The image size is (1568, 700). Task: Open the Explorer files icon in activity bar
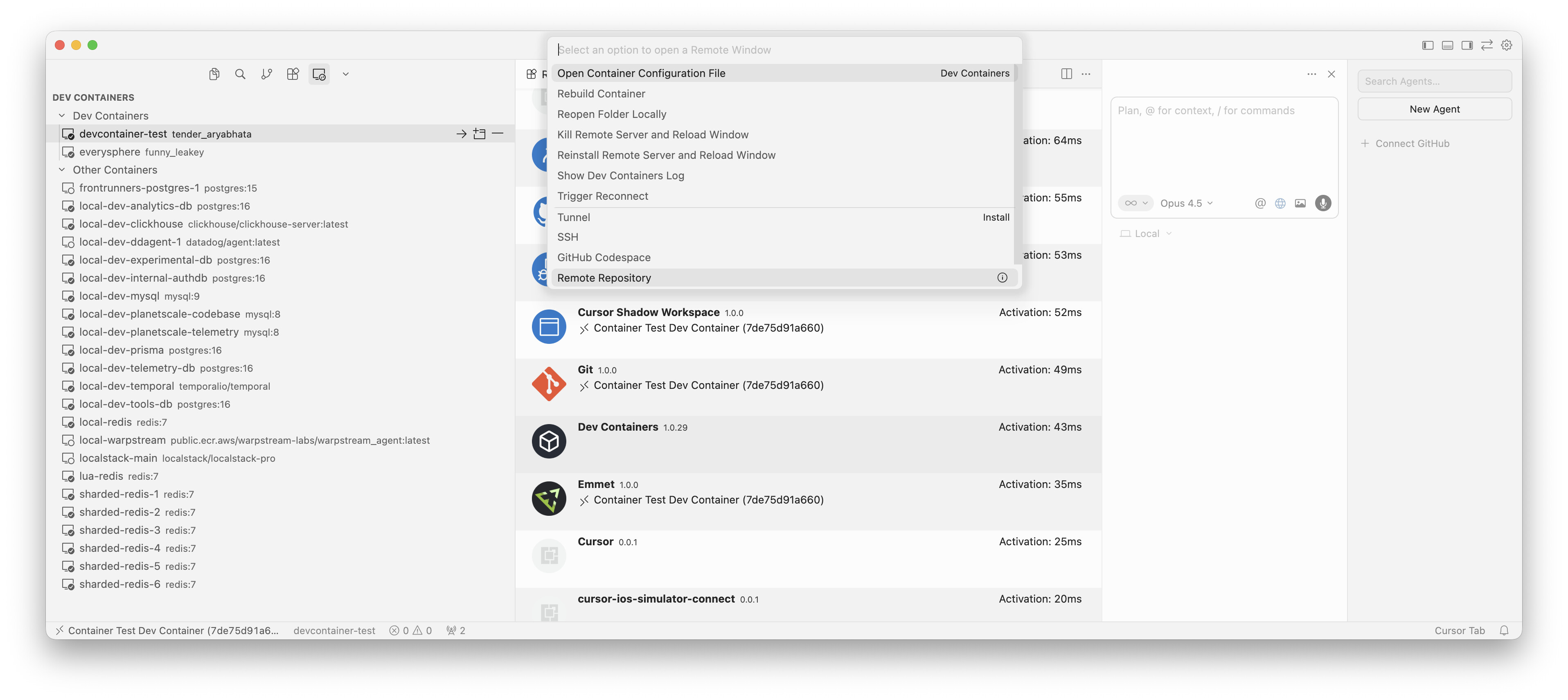[x=214, y=74]
